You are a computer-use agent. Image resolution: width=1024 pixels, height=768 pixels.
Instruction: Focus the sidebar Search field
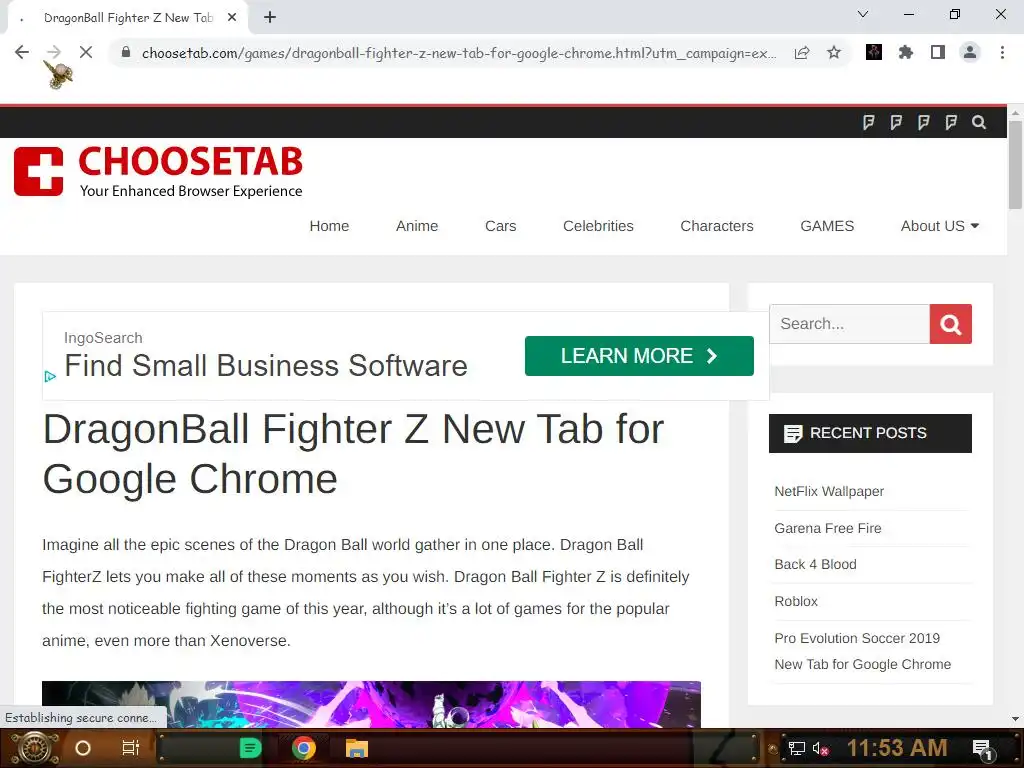tap(849, 324)
